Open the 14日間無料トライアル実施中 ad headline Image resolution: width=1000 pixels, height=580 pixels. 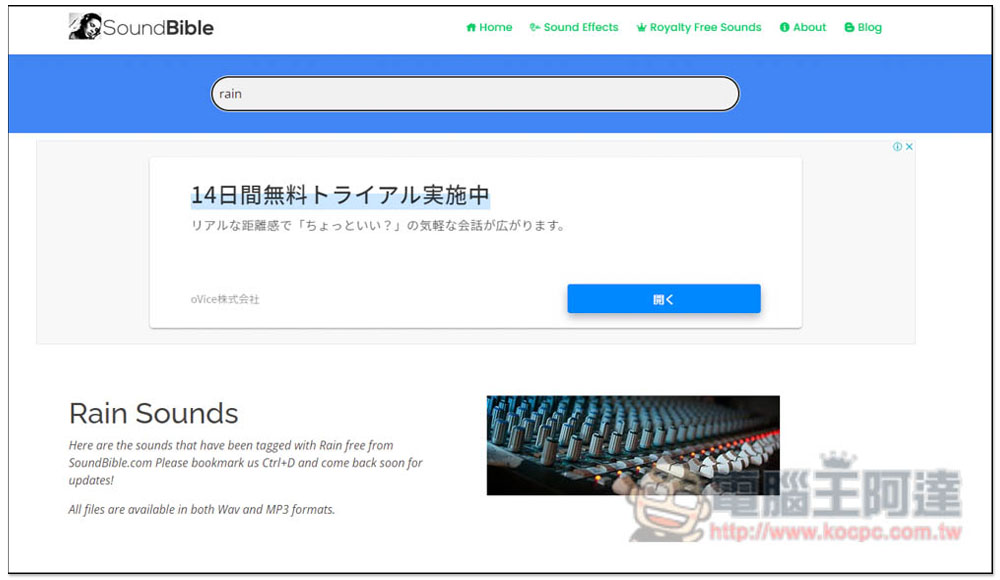[x=341, y=195]
